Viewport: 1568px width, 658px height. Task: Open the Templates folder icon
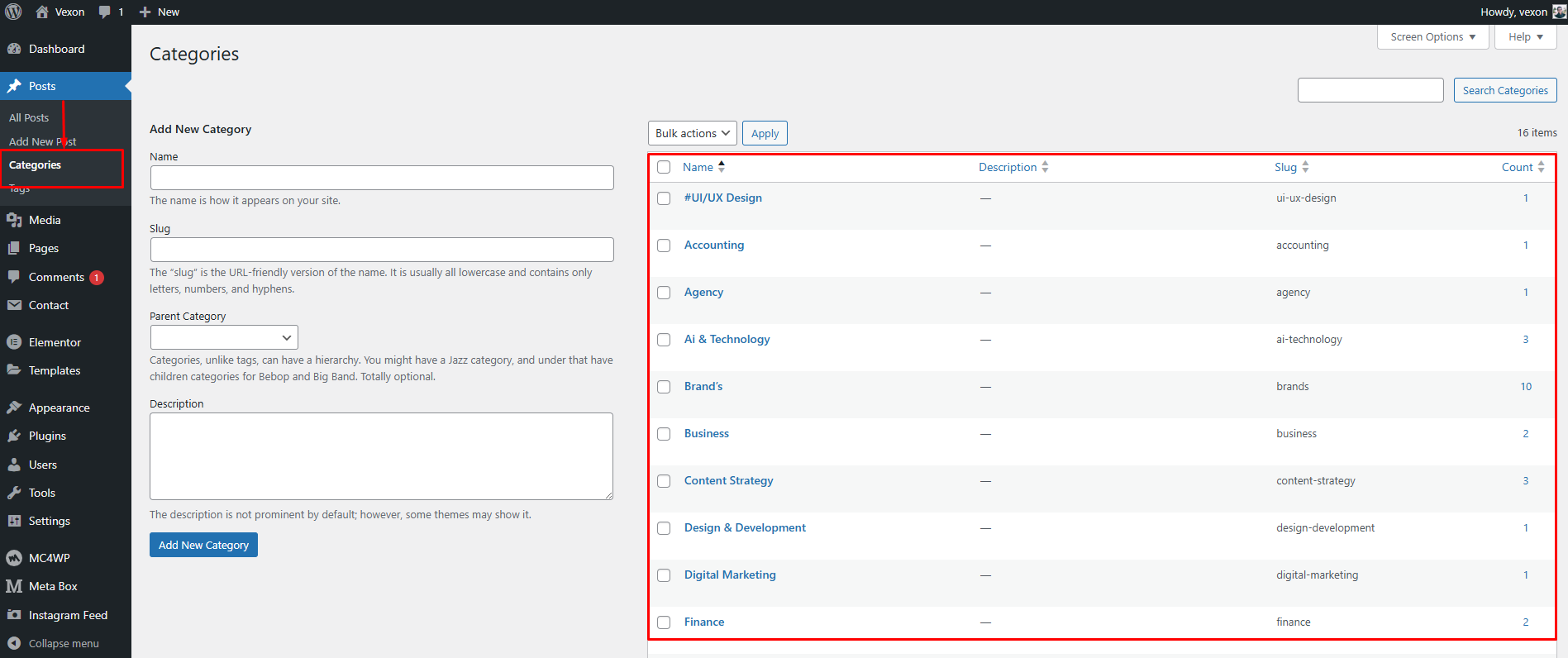[14, 370]
